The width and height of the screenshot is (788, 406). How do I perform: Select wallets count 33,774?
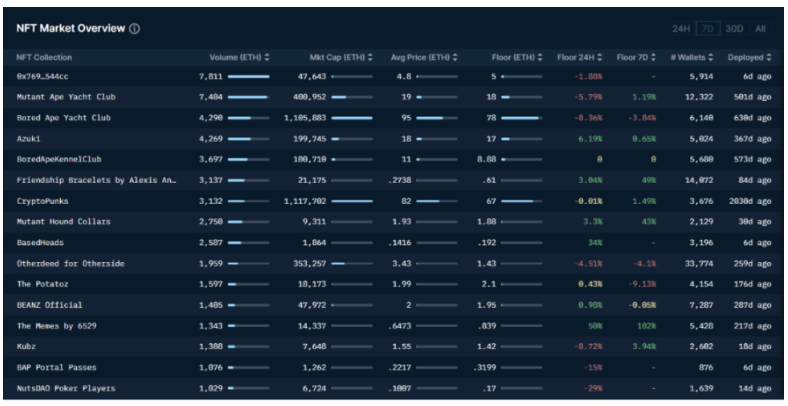[699, 263]
